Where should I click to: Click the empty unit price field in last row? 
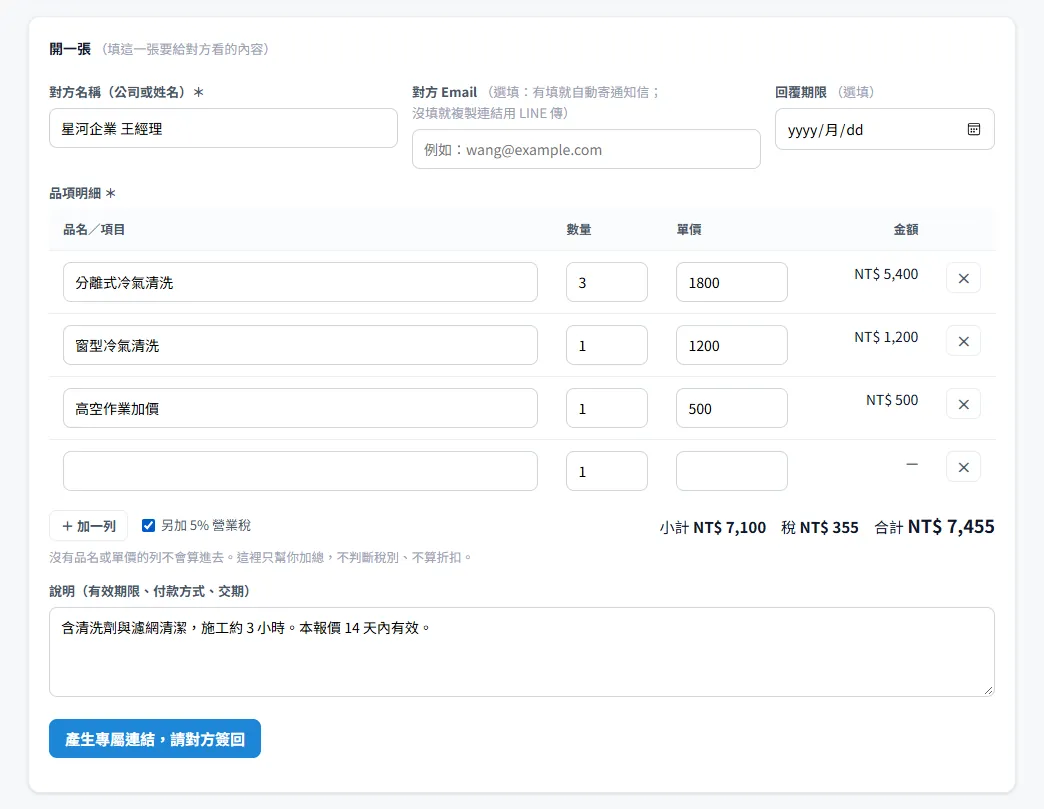732,471
